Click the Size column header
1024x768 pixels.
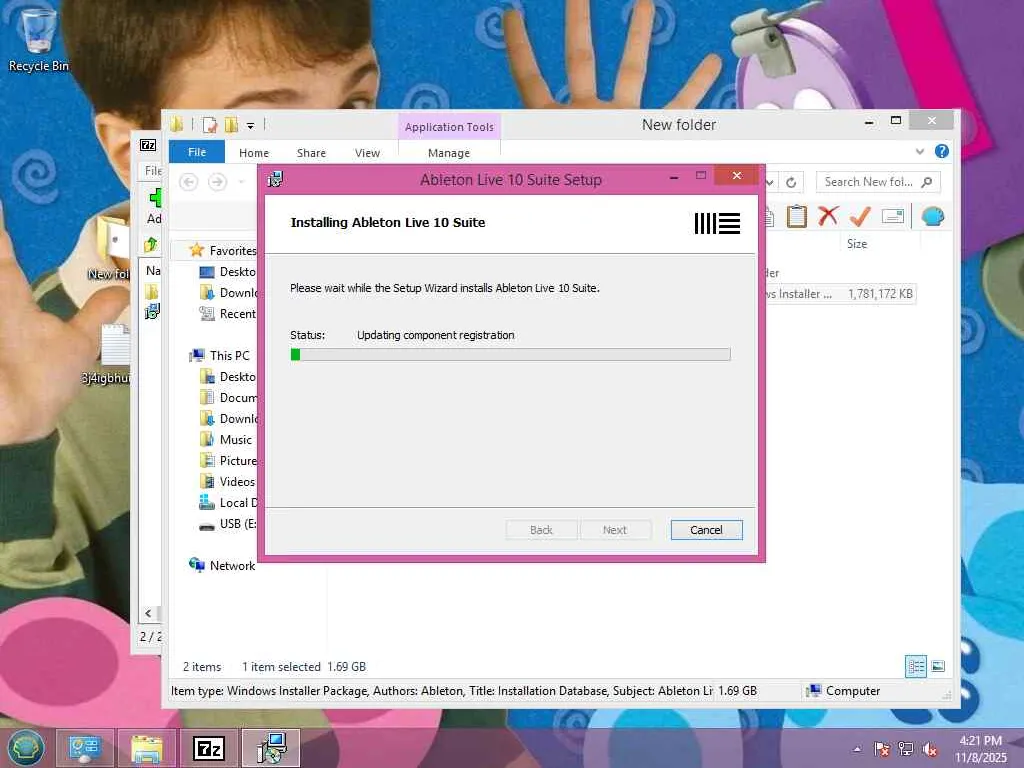857,244
